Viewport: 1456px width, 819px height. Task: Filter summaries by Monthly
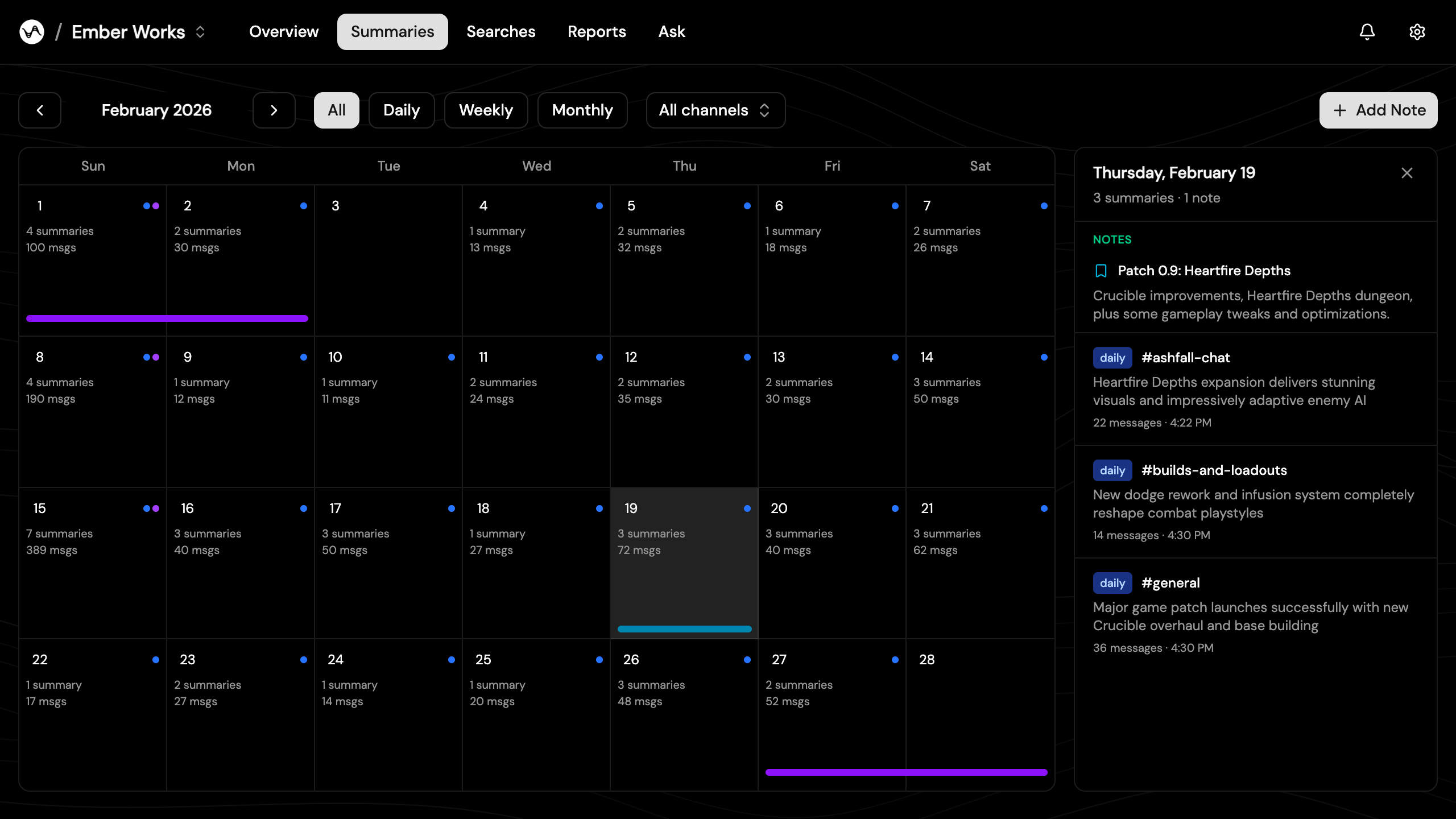coord(582,110)
